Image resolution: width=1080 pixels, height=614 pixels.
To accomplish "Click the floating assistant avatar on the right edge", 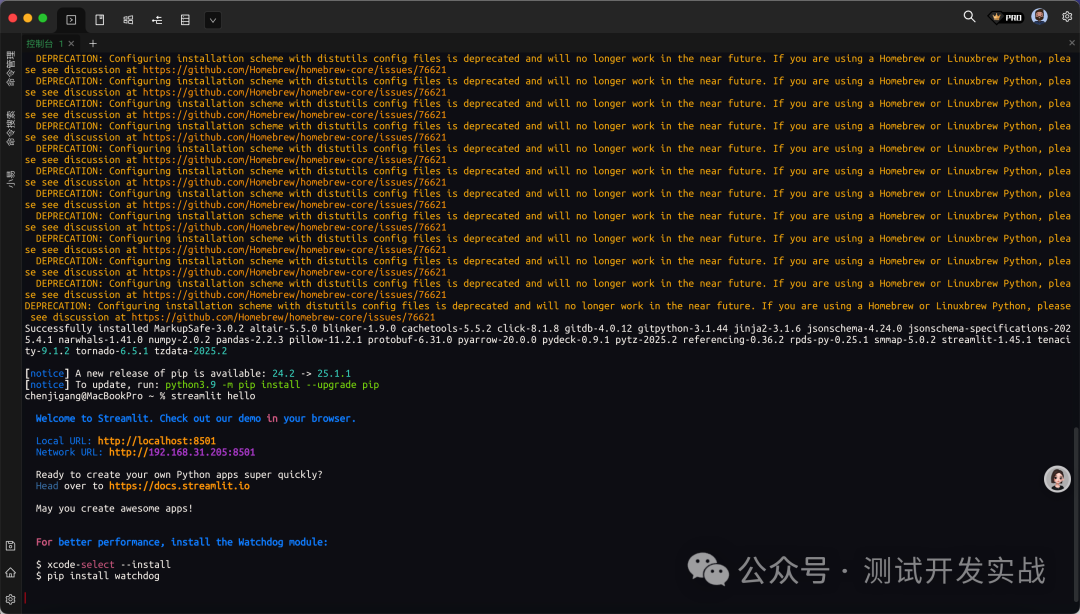I will (x=1057, y=479).
